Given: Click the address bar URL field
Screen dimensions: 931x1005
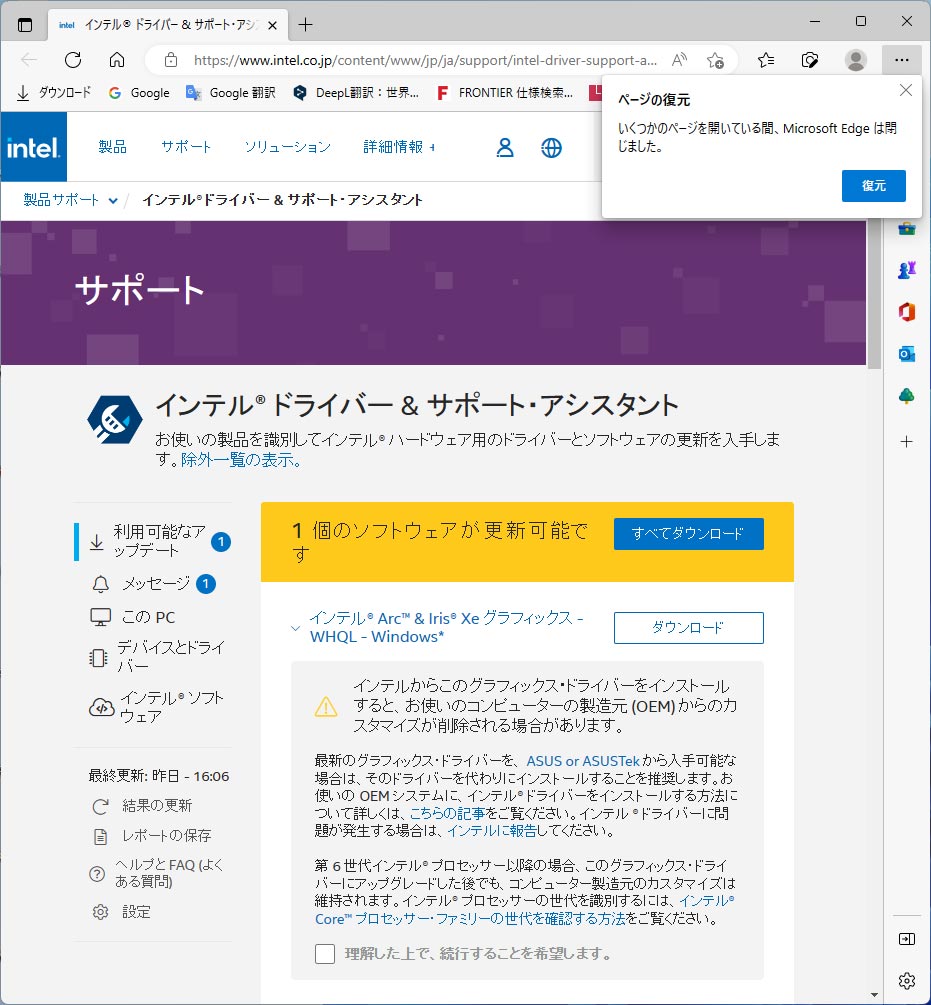Looking at the screenshot, I should click(425, 60).
